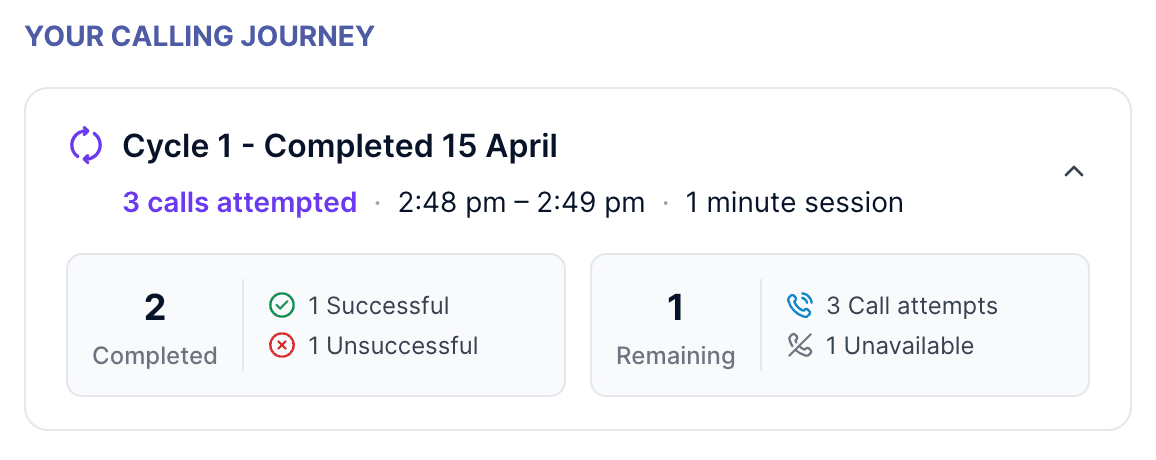Click the "3 Call attempts" label

click(911, 305)
